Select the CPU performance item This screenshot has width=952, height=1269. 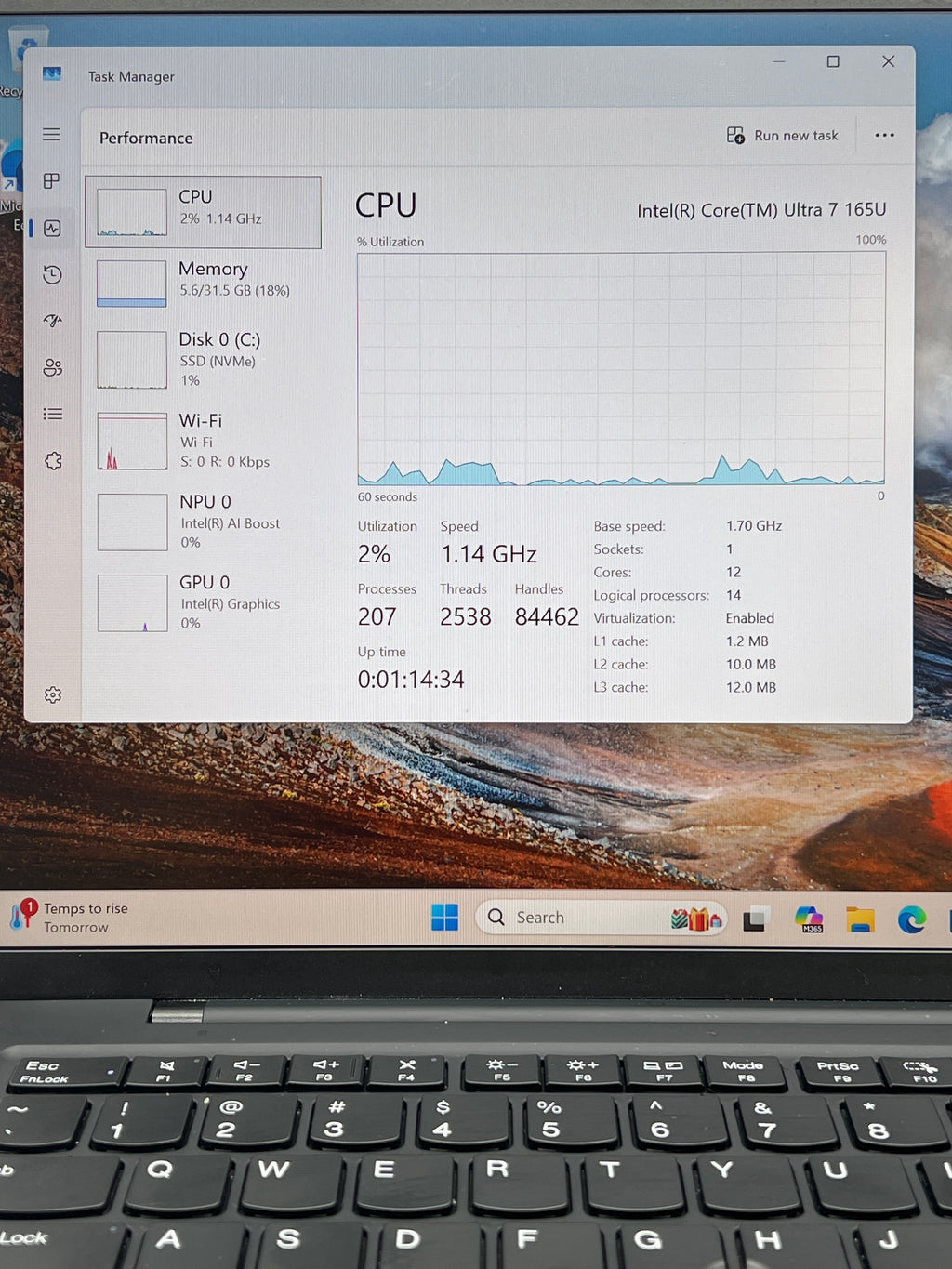pos(203,212)
